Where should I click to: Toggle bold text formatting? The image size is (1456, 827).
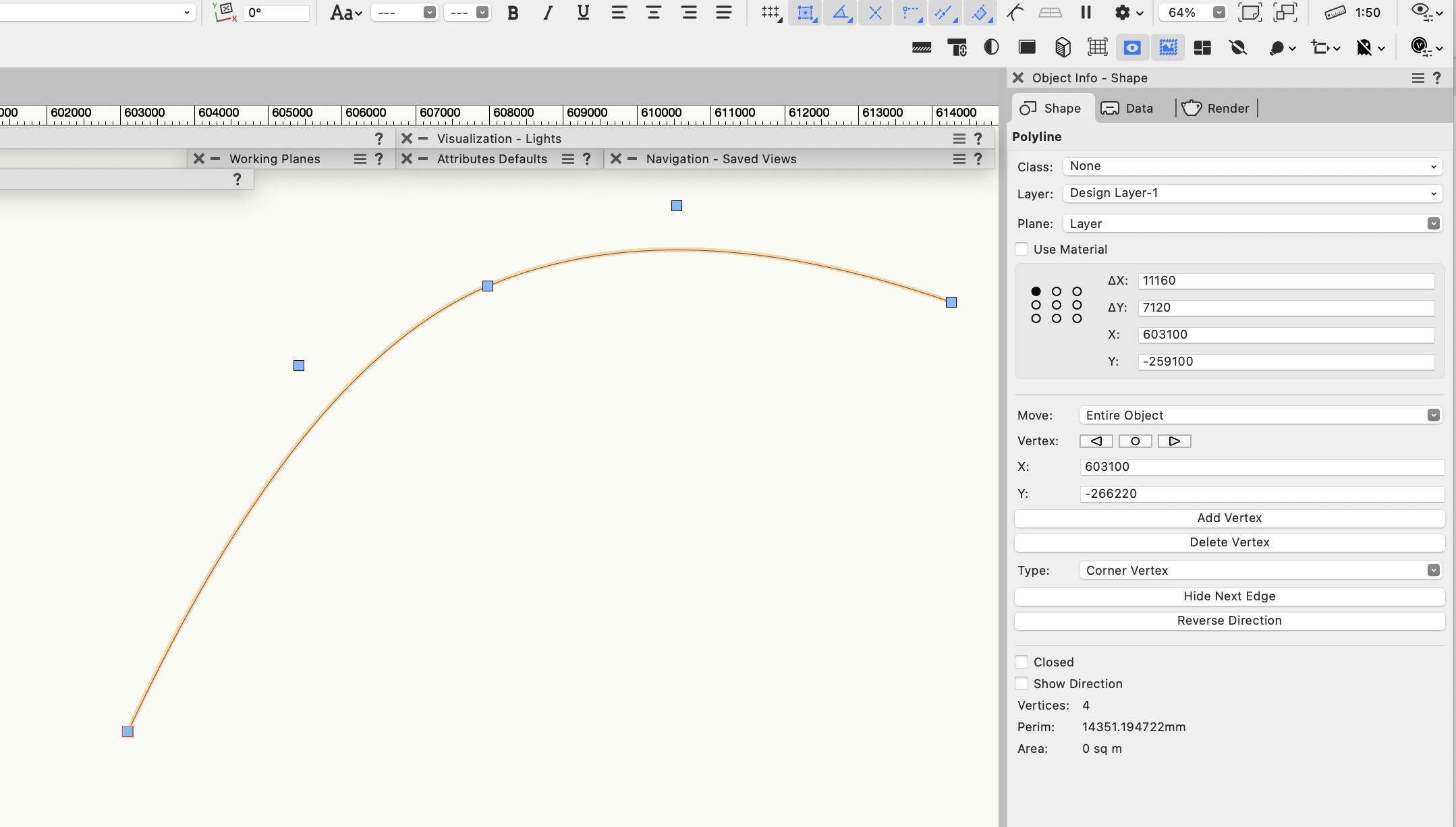coord(513,12)
